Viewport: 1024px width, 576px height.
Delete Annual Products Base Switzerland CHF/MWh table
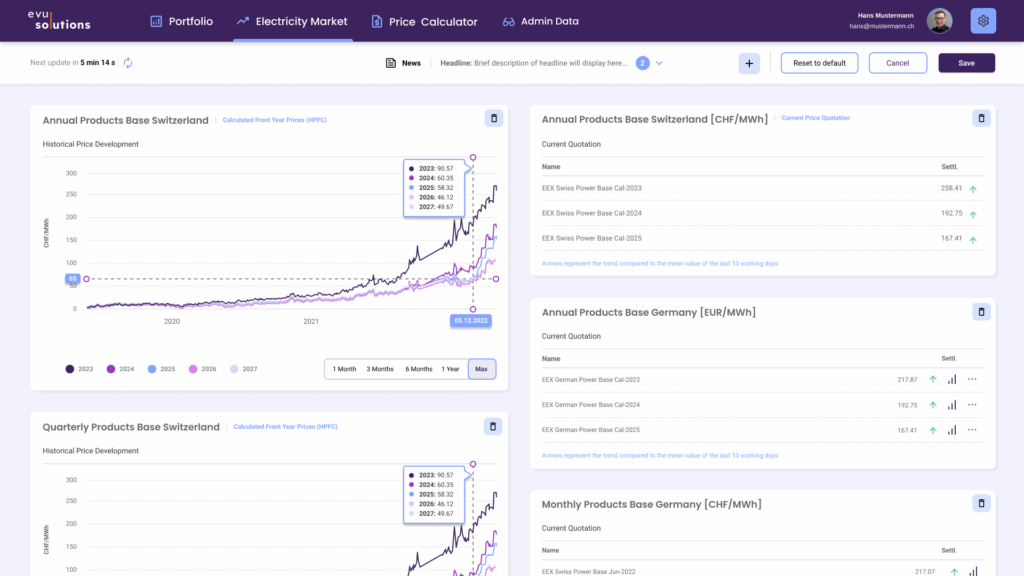[981, 118]
